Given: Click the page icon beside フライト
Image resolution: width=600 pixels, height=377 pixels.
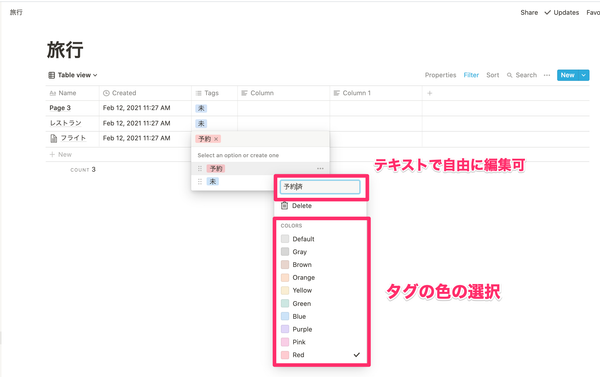Looking at the screenshot, I should (54, 139).
